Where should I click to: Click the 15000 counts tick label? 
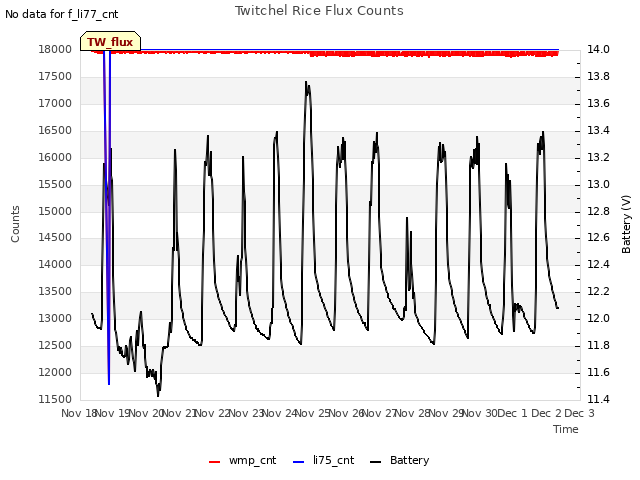coord(55,211)
